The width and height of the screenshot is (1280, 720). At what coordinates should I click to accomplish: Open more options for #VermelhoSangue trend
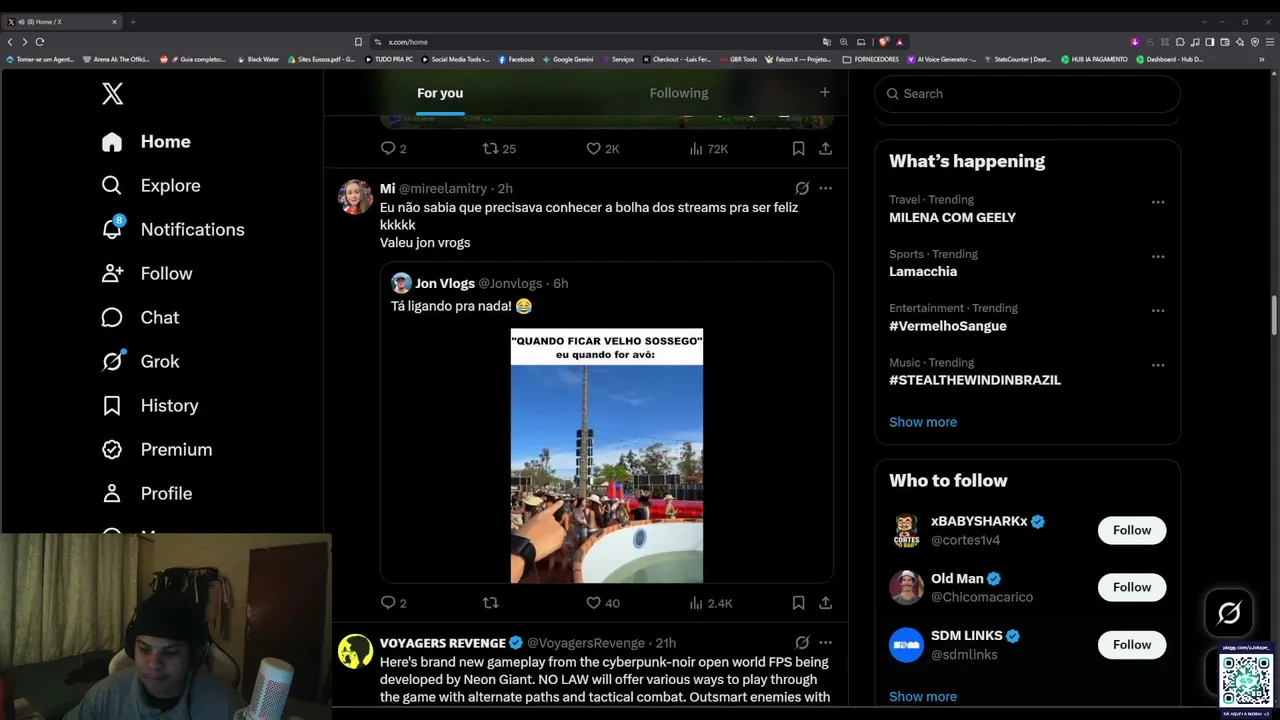click(x=1158, y=310)
